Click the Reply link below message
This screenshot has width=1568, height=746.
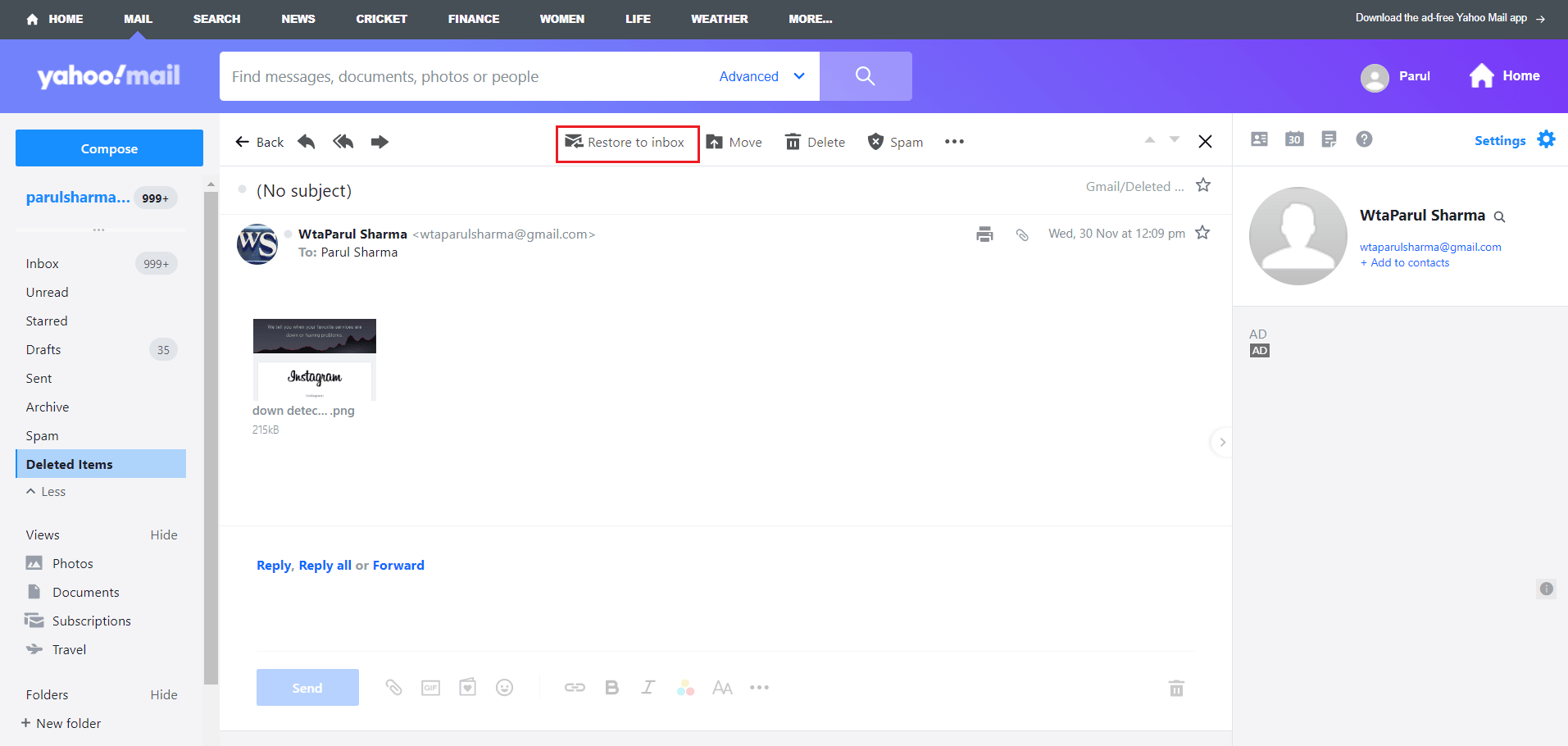point(274,565)
